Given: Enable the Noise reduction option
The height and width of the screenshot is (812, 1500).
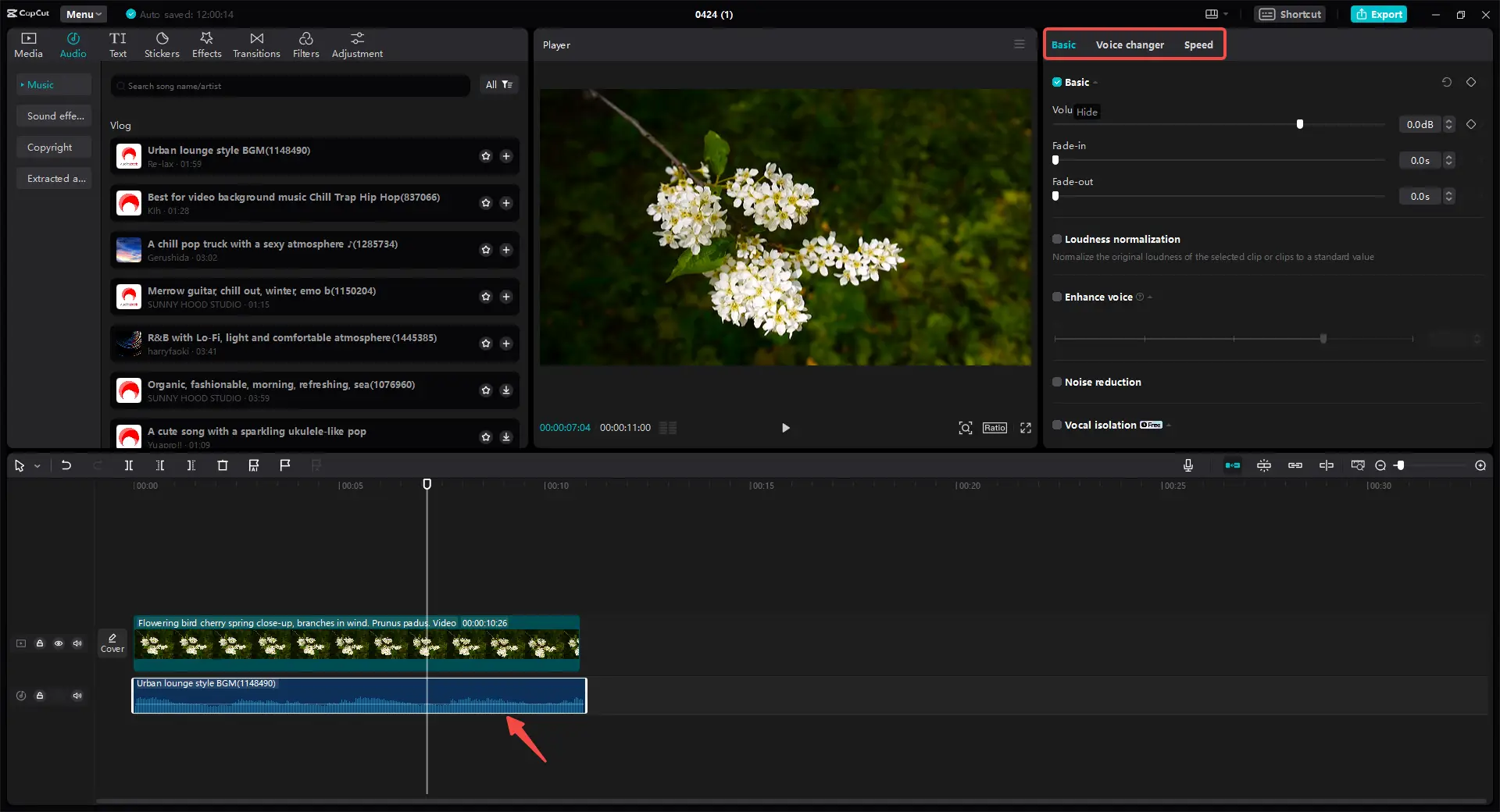Looking at the screenshot, I should point(1056,382).
